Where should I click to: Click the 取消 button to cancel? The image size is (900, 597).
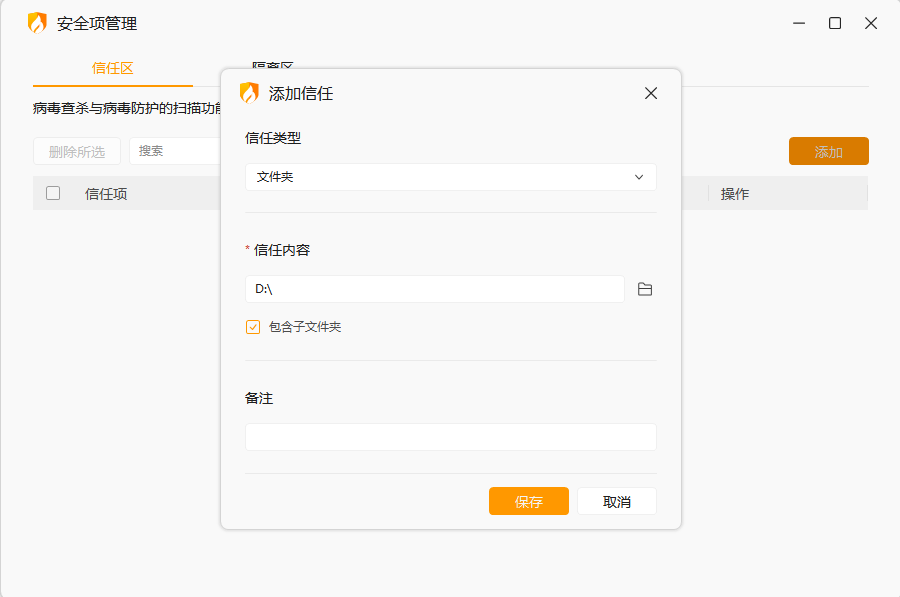[616, 501]
